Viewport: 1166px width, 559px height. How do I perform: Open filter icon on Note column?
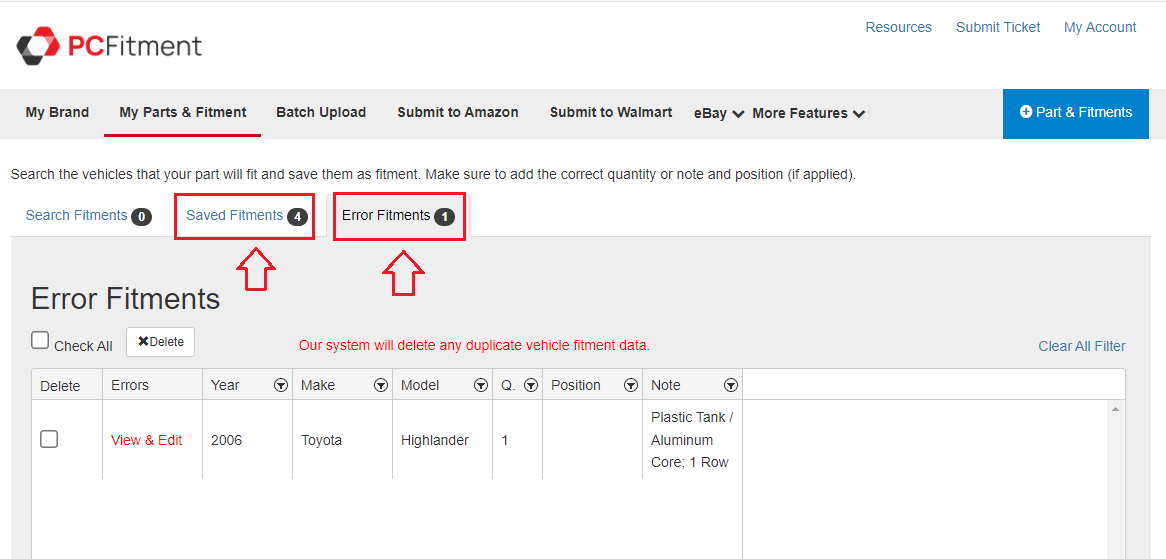click(730, 385)
